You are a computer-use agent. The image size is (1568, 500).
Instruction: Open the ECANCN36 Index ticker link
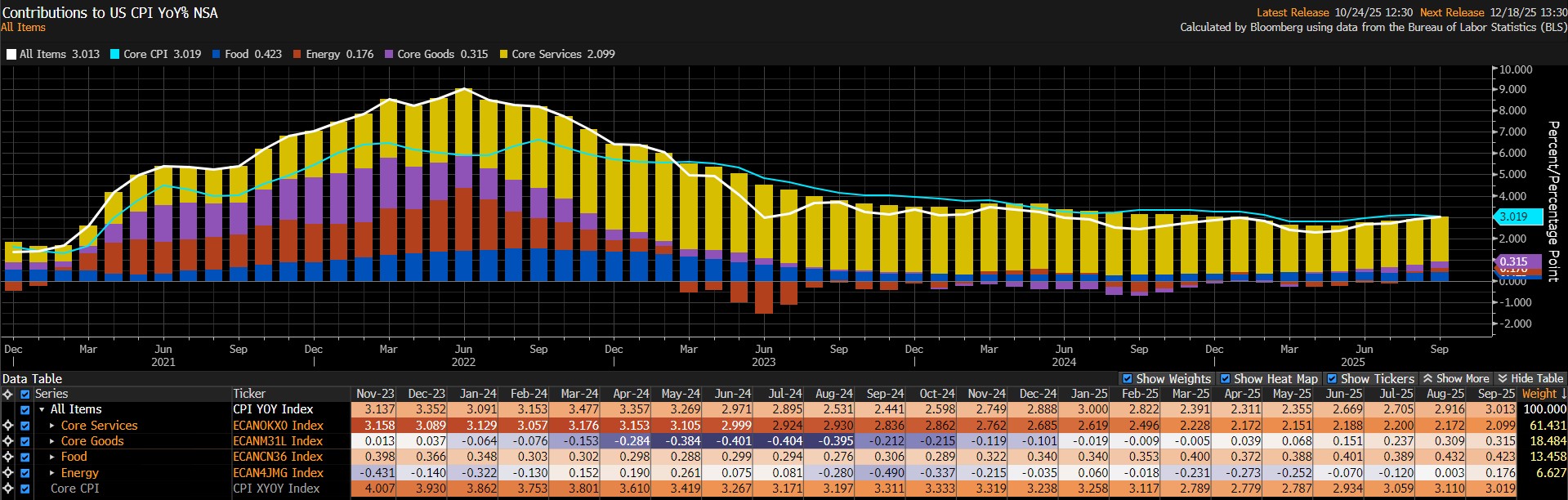coord(278,457)
